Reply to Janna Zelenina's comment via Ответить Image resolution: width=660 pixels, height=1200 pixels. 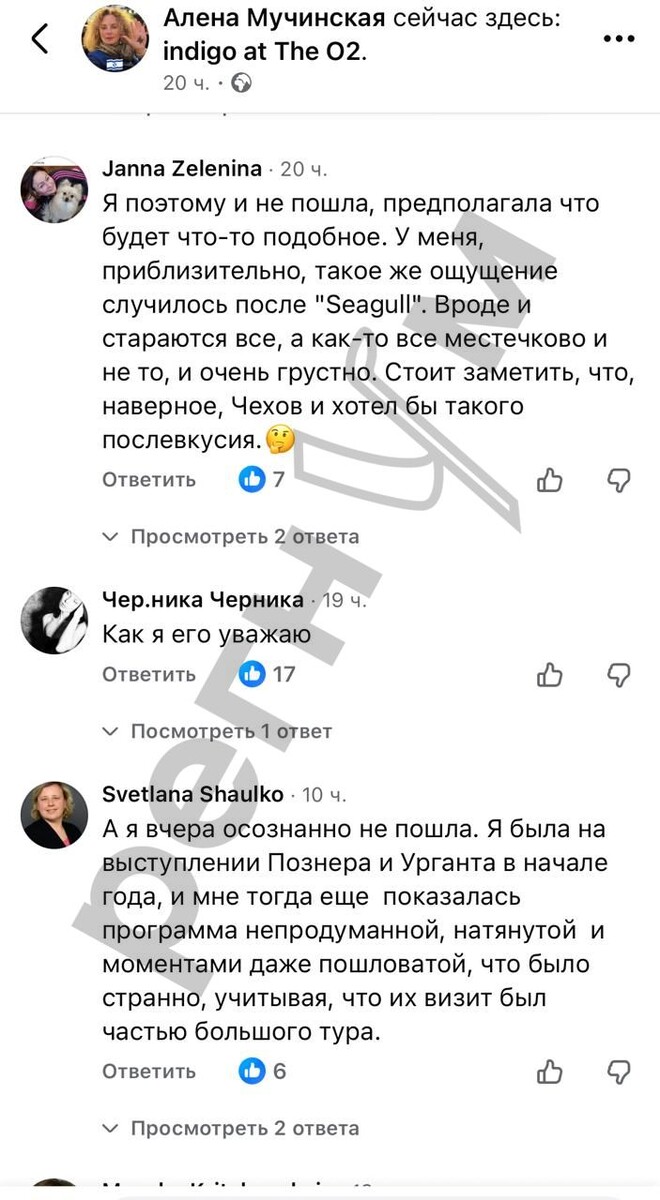[x=147, y=480]
